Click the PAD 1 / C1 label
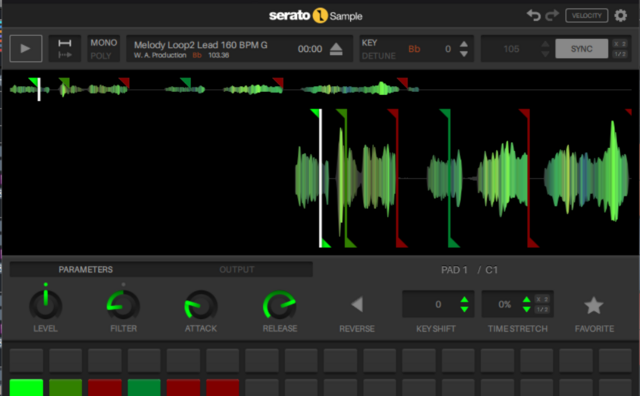Screen dimensions: 640x396 pyautogui.click(x=469, y=270)
